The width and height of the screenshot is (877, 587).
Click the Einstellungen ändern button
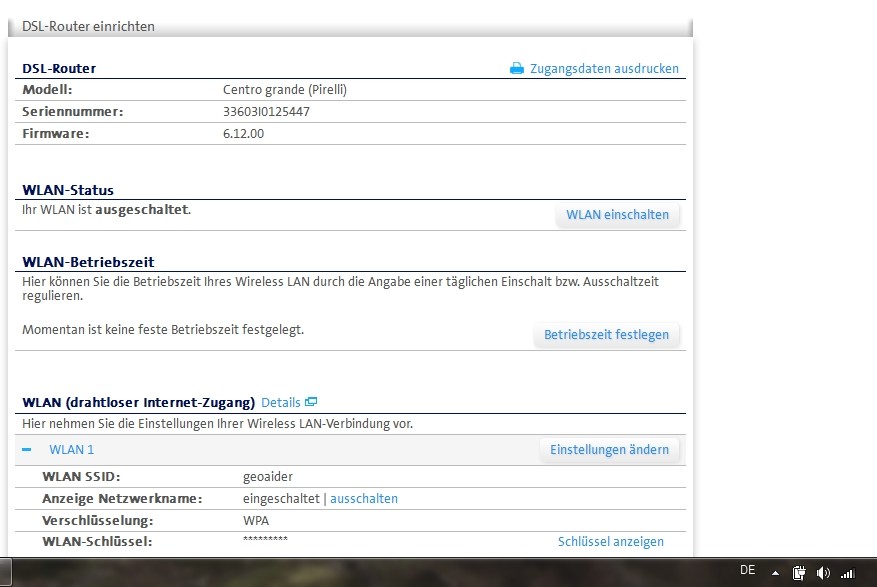609,450
